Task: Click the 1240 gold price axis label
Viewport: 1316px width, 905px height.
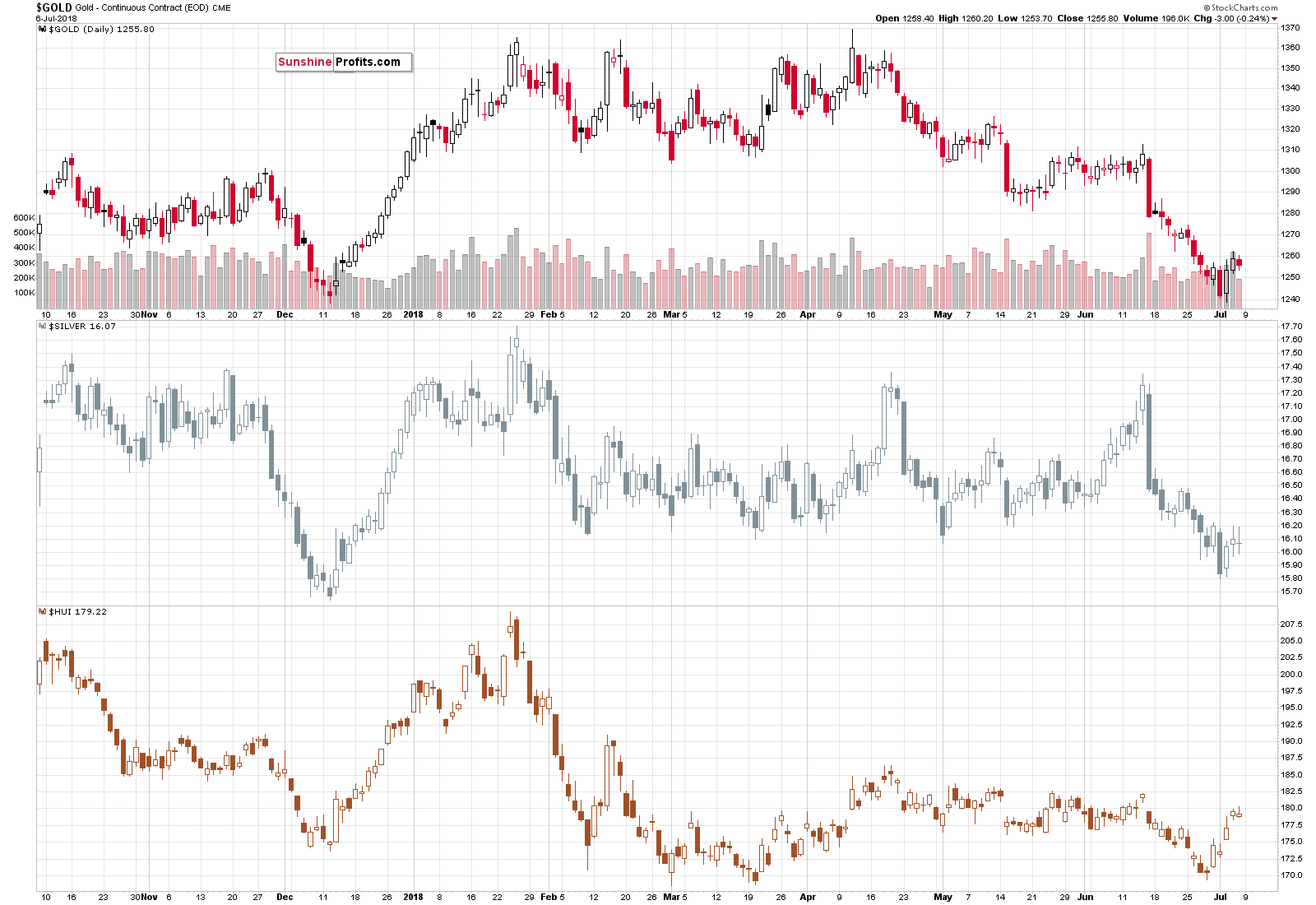Action: [x=1291, y=299]
